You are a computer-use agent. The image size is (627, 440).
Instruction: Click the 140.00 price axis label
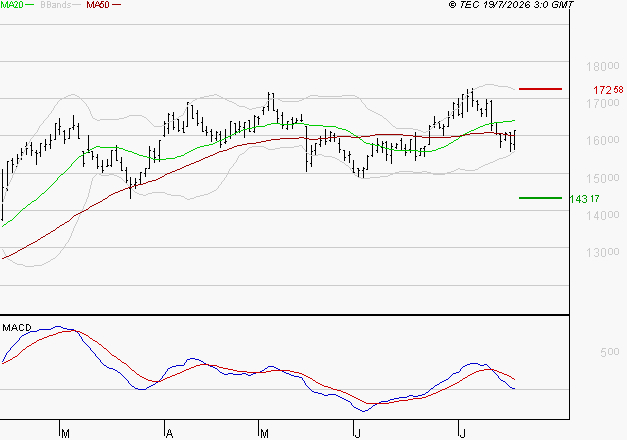[603, 216]
